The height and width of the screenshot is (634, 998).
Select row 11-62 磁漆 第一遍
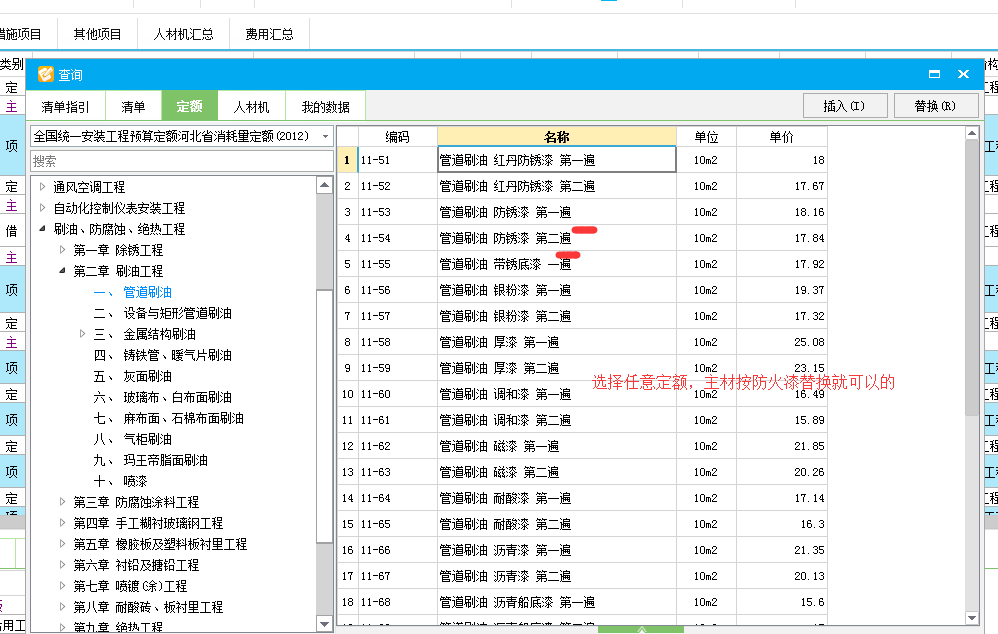tap(582, 446)
